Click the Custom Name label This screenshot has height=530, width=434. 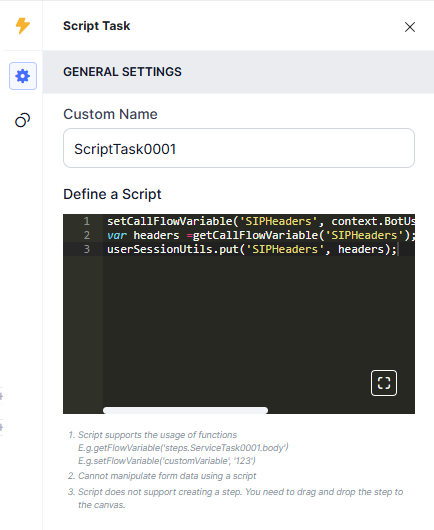[x=110, y=114]
